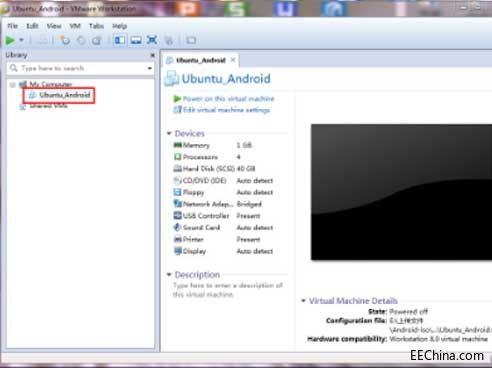Collapse the My Computer tree node

point(13,84)
